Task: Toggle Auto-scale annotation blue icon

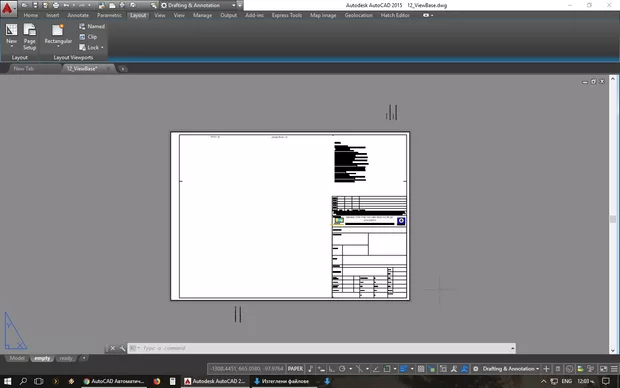Action: pyautogui.click(x=464, y=369)
